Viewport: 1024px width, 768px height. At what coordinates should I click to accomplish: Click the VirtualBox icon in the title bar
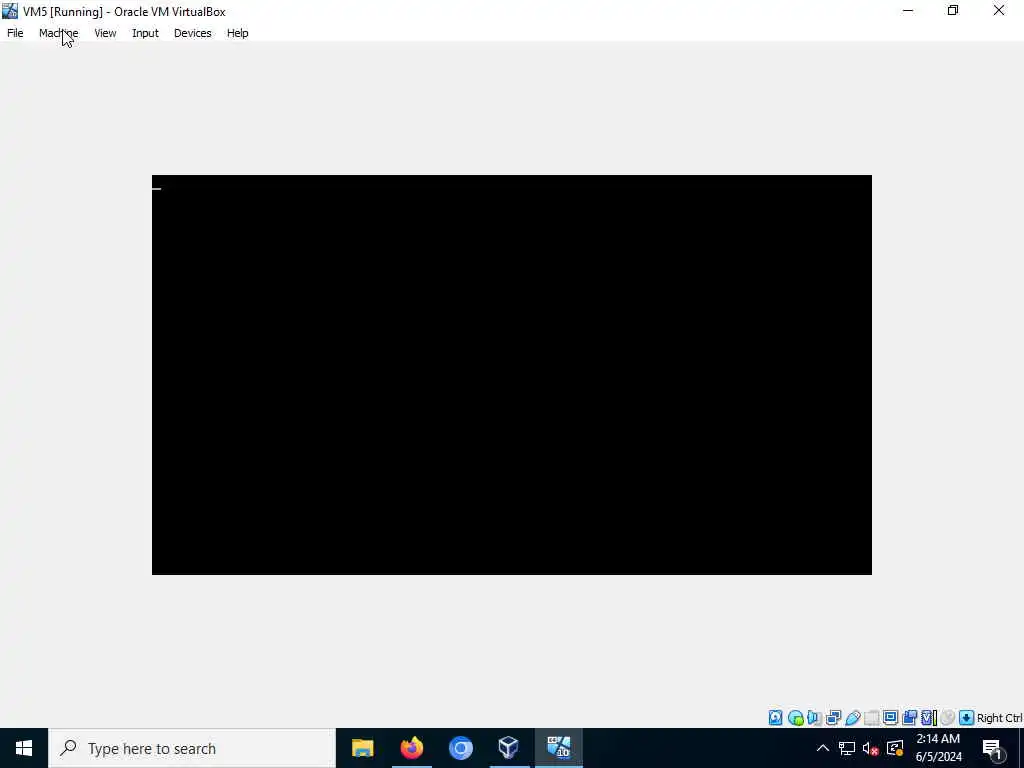point(10,11)
